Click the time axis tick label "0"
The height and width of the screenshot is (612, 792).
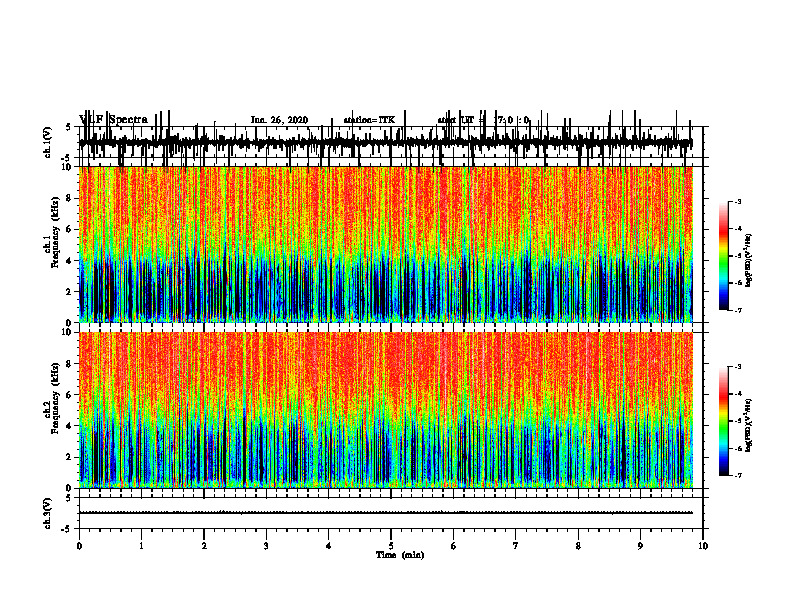79,546
